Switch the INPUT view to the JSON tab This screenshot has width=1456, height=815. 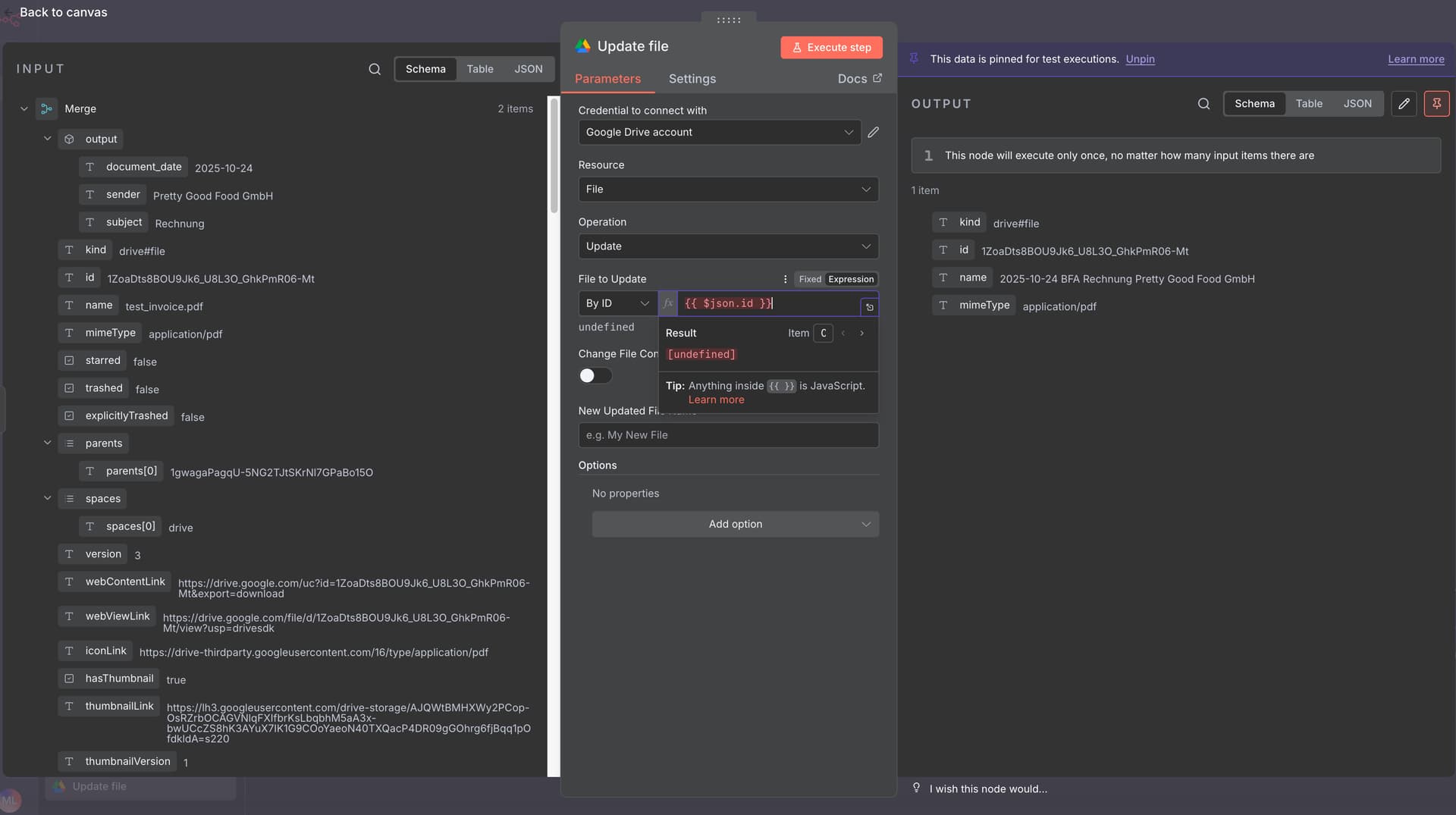(x=528, y=69)
